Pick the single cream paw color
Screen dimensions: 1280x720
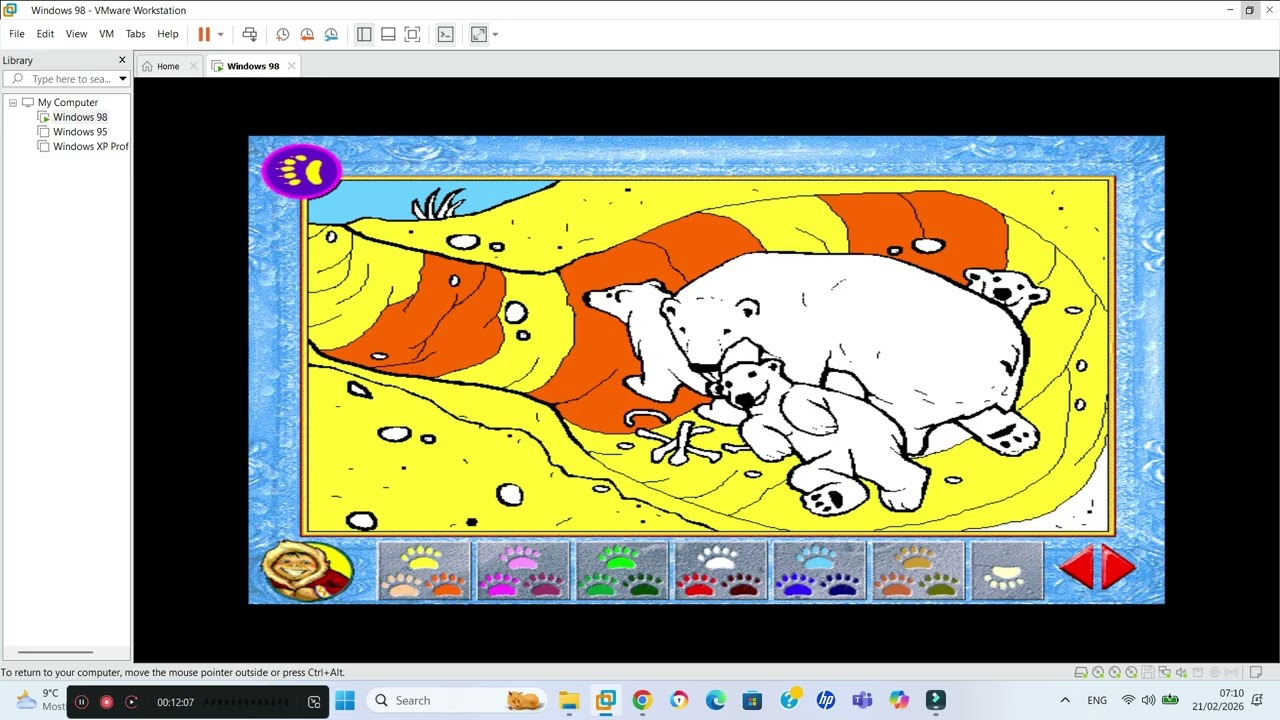(1006, 576)
